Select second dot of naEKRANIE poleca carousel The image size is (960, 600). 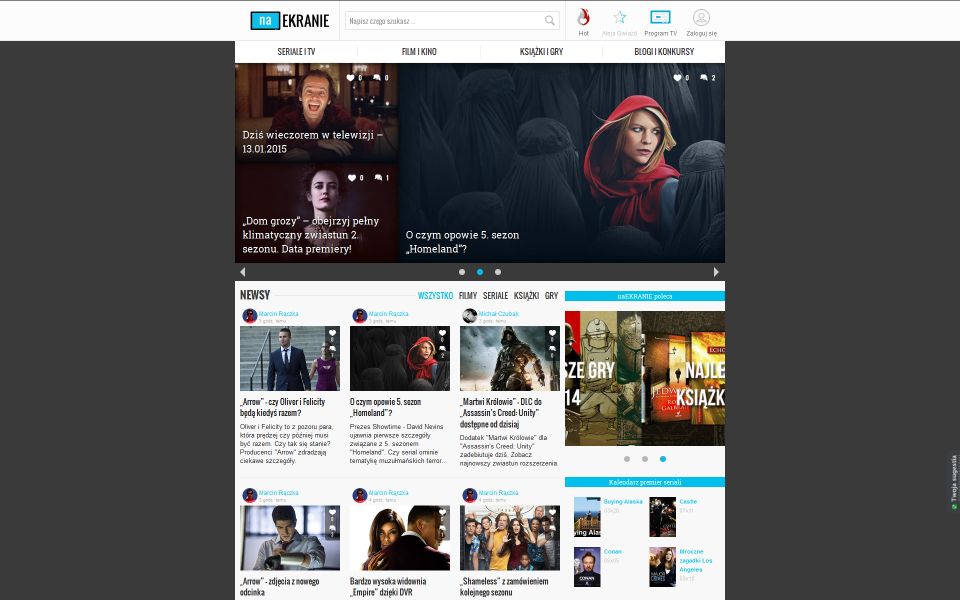pos(645,459)
